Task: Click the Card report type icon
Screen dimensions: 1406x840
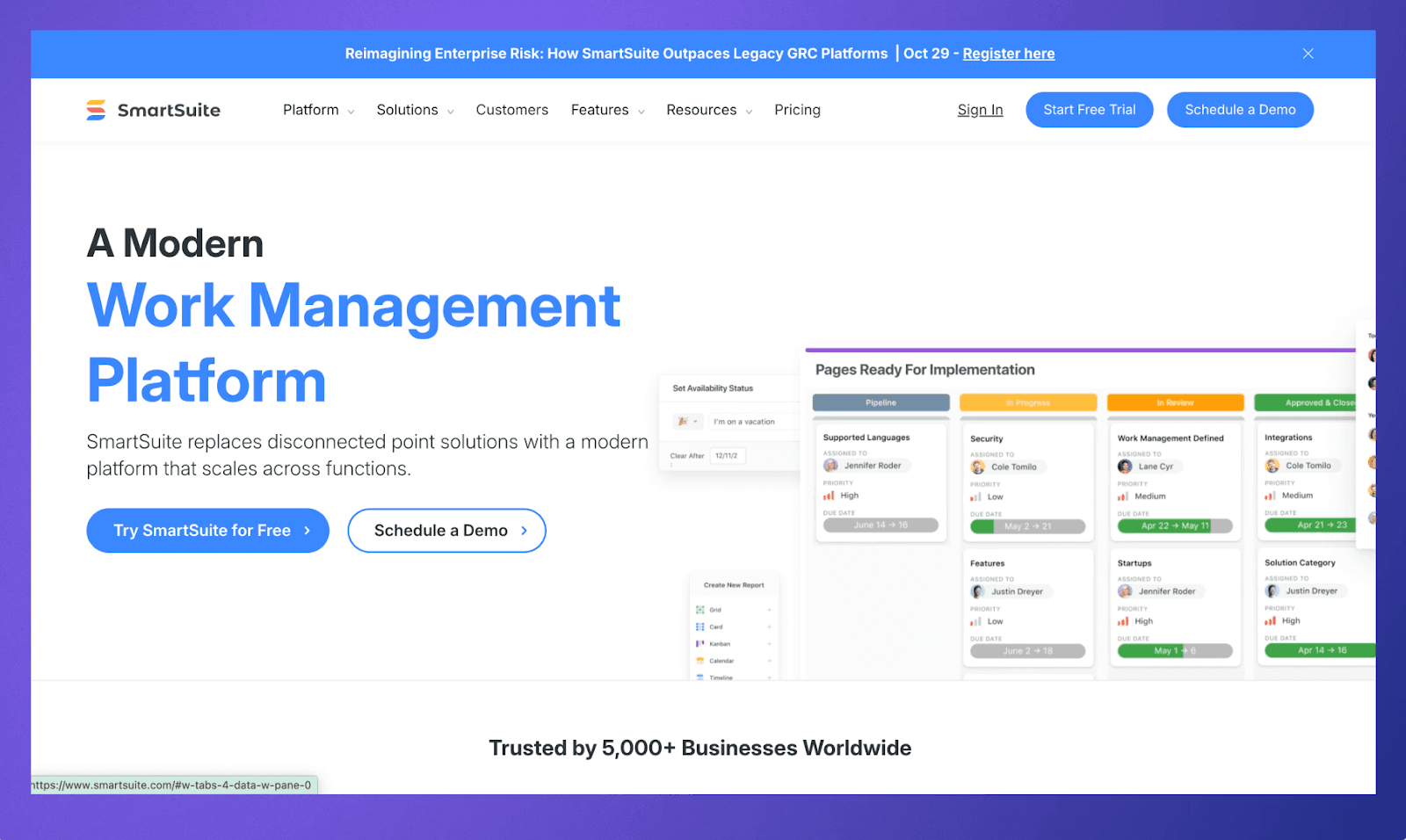Action: tap(700, 626)
